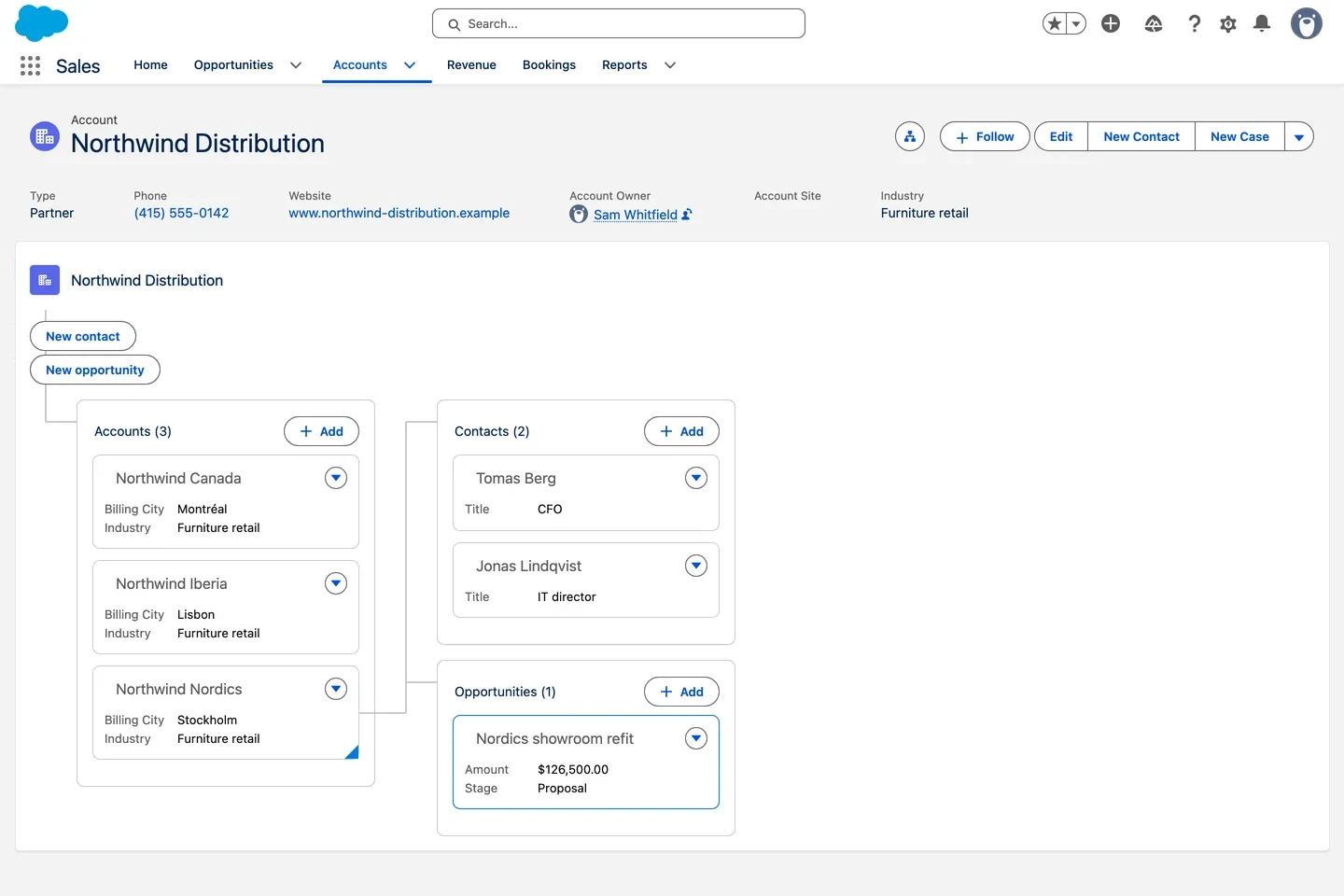
Task: Open the Help question mark
Action: (1194, 23)
